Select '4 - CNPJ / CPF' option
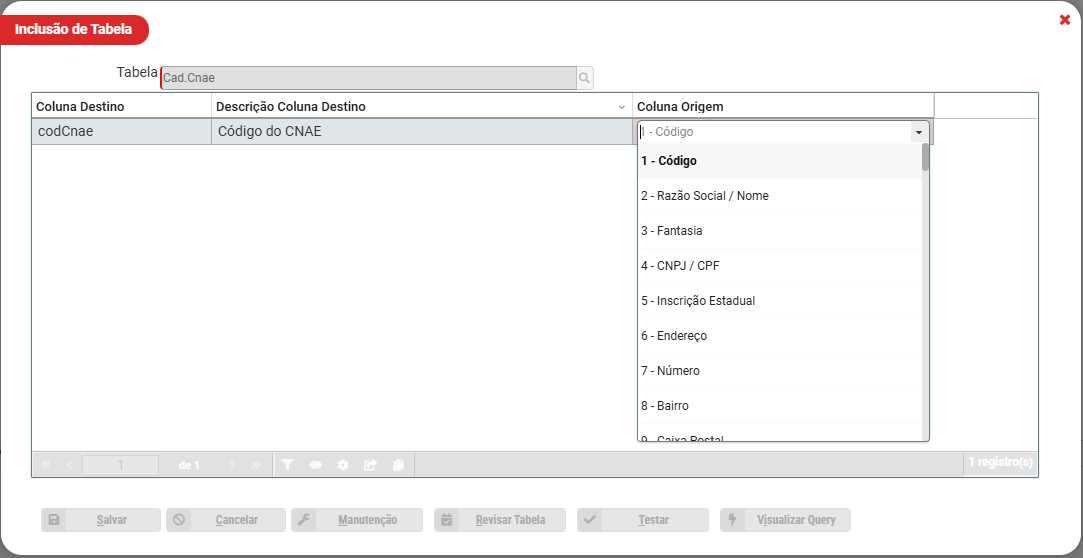1083x558 pixels. [x=680, y=266]
